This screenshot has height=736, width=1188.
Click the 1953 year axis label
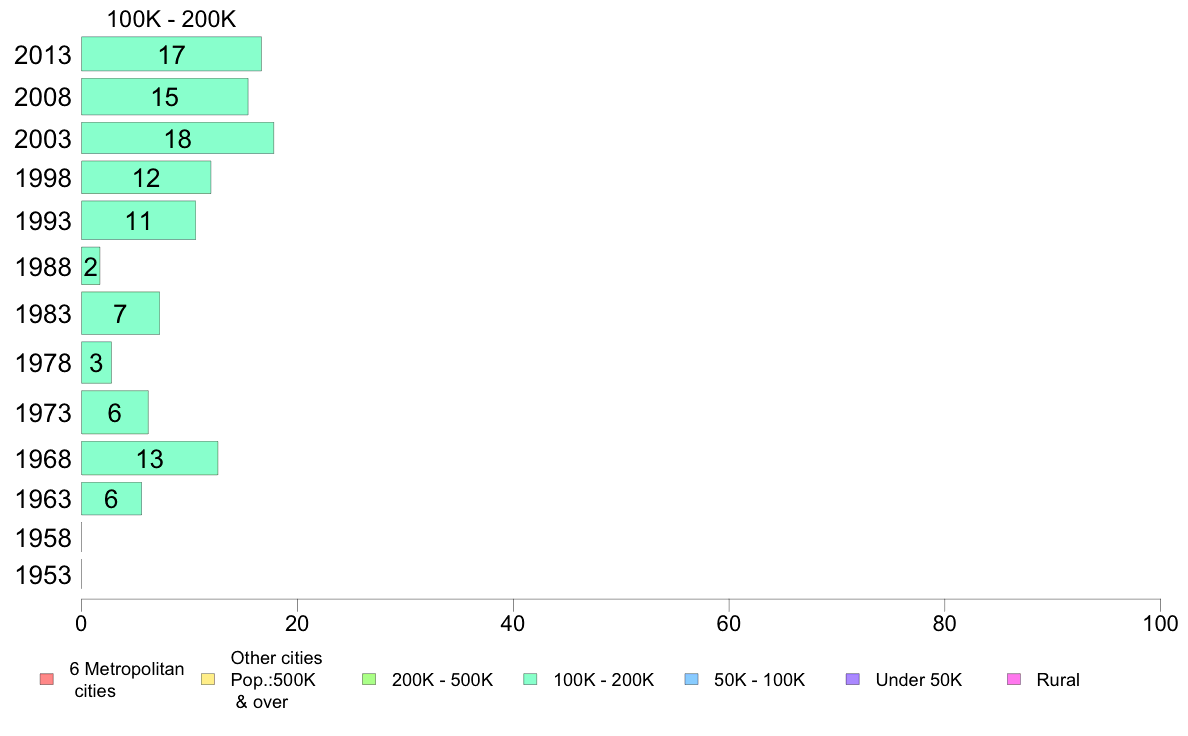[x=43, y=575]
